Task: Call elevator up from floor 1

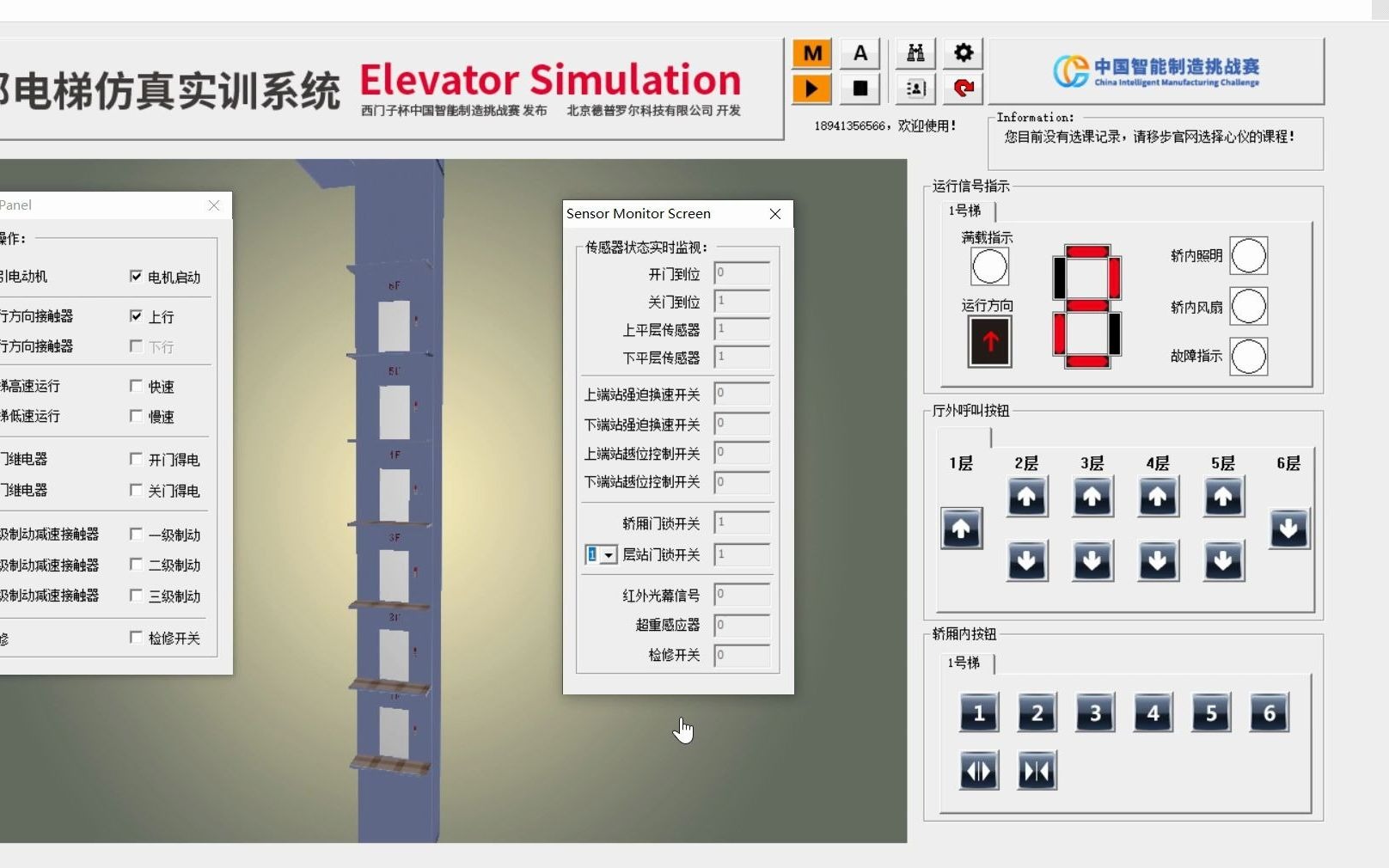Action: point(961,529)
